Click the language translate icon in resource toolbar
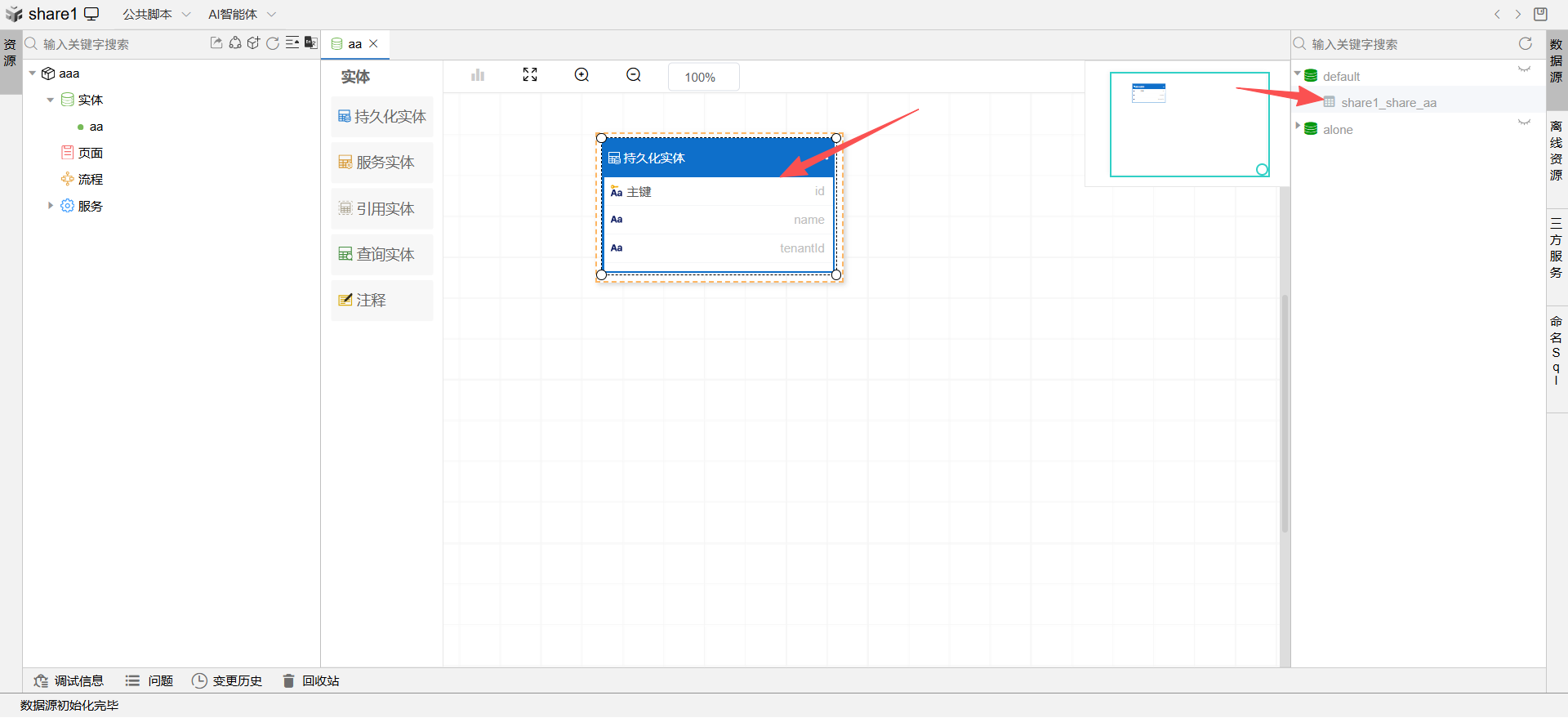Image resolution: width=1568 pixels, height=718 pixels. (311, 43)
